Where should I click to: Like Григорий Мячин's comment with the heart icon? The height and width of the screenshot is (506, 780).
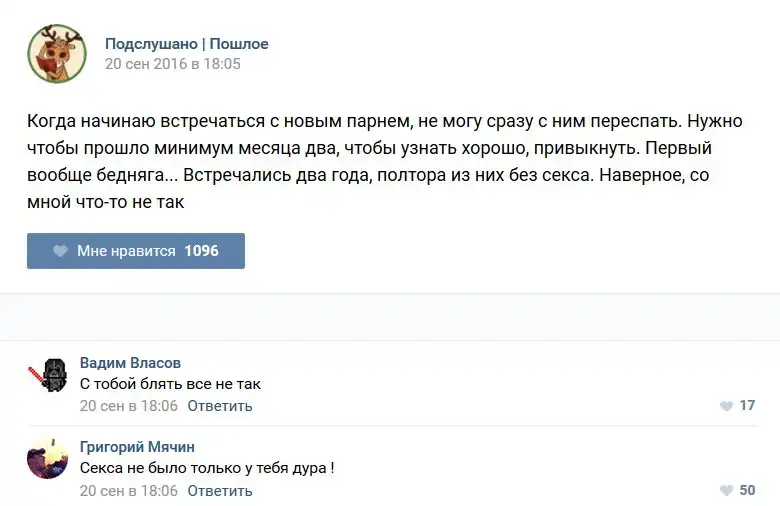click(x=726, y=491)
